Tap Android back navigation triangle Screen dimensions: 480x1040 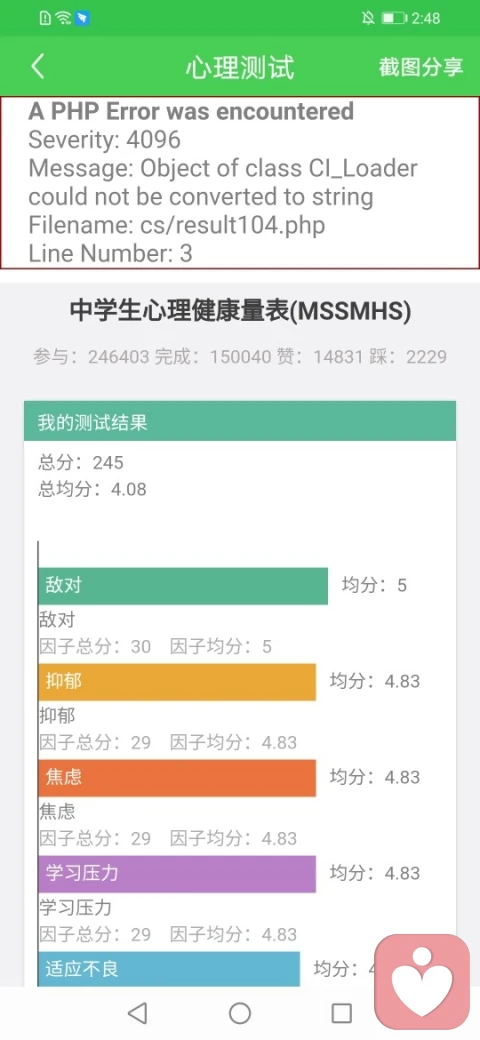coord(137,1013)
